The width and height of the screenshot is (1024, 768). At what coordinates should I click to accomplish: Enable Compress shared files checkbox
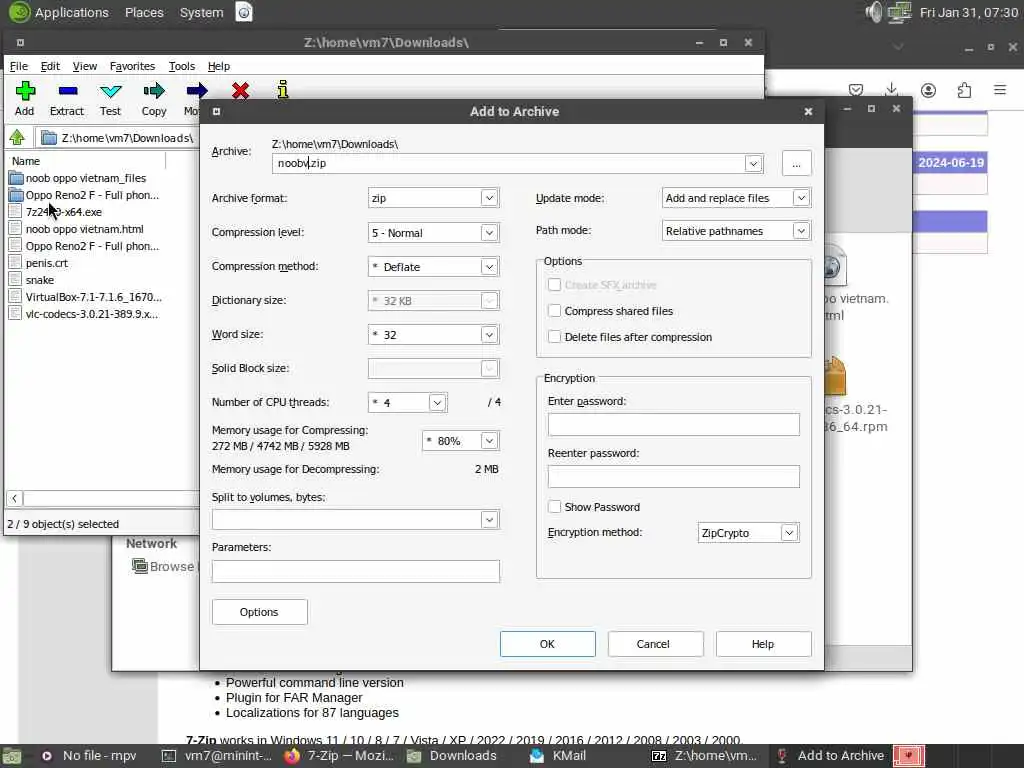pos(554,311)
